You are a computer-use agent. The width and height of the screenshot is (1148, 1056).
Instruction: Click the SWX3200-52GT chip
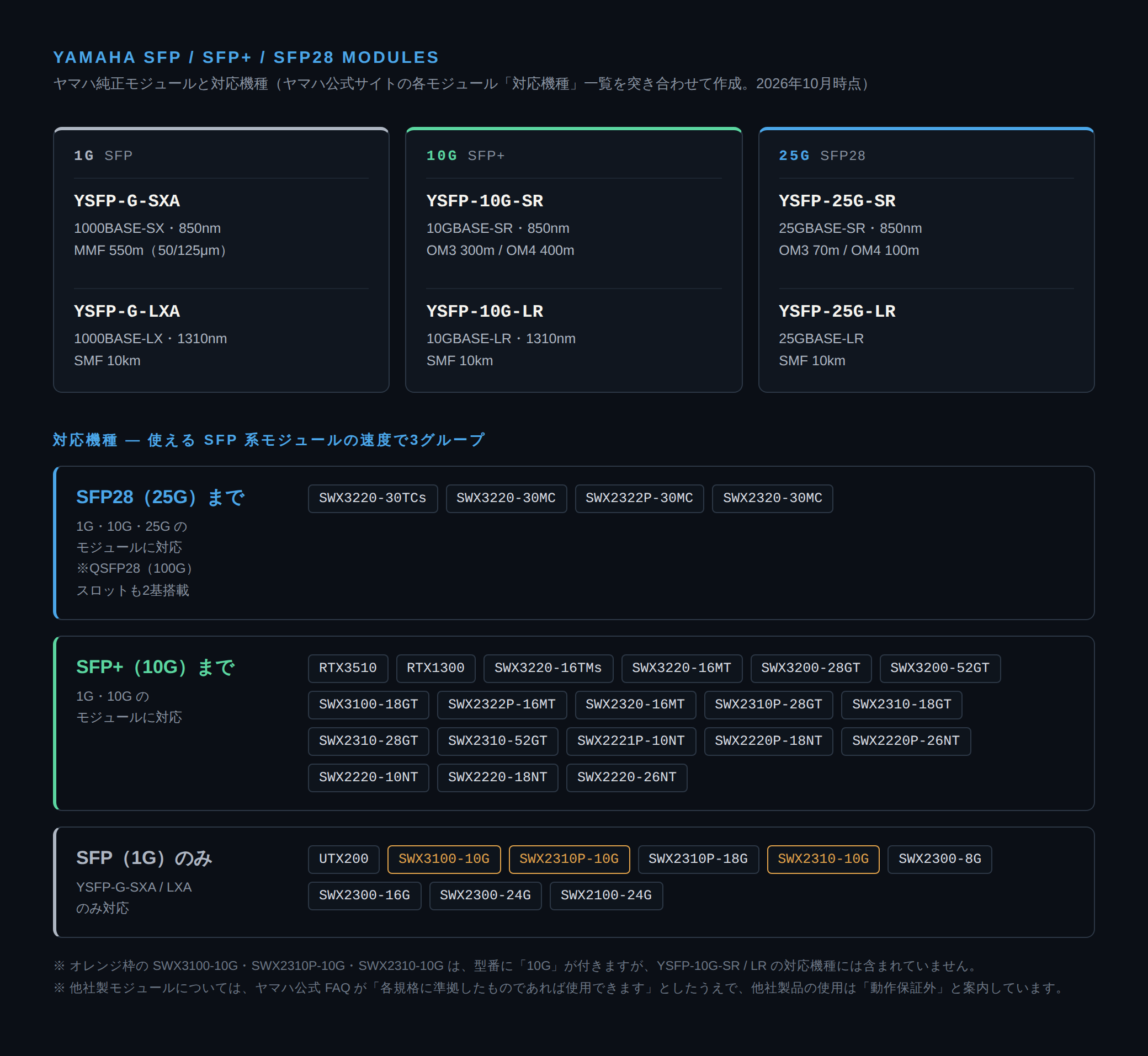pyautogui.click(x=940, y=668)
